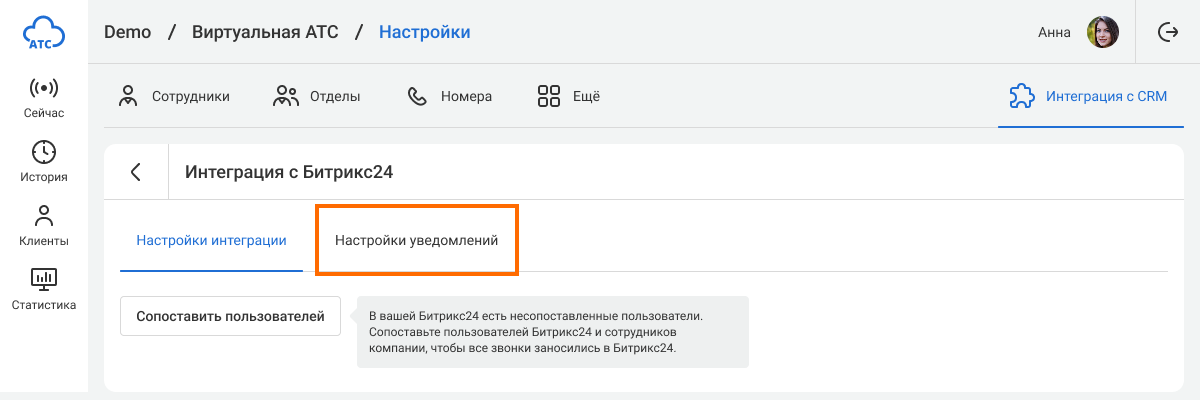Click the Demo breadcrumb link
The image size is (1200, 400).
point(127,32)
